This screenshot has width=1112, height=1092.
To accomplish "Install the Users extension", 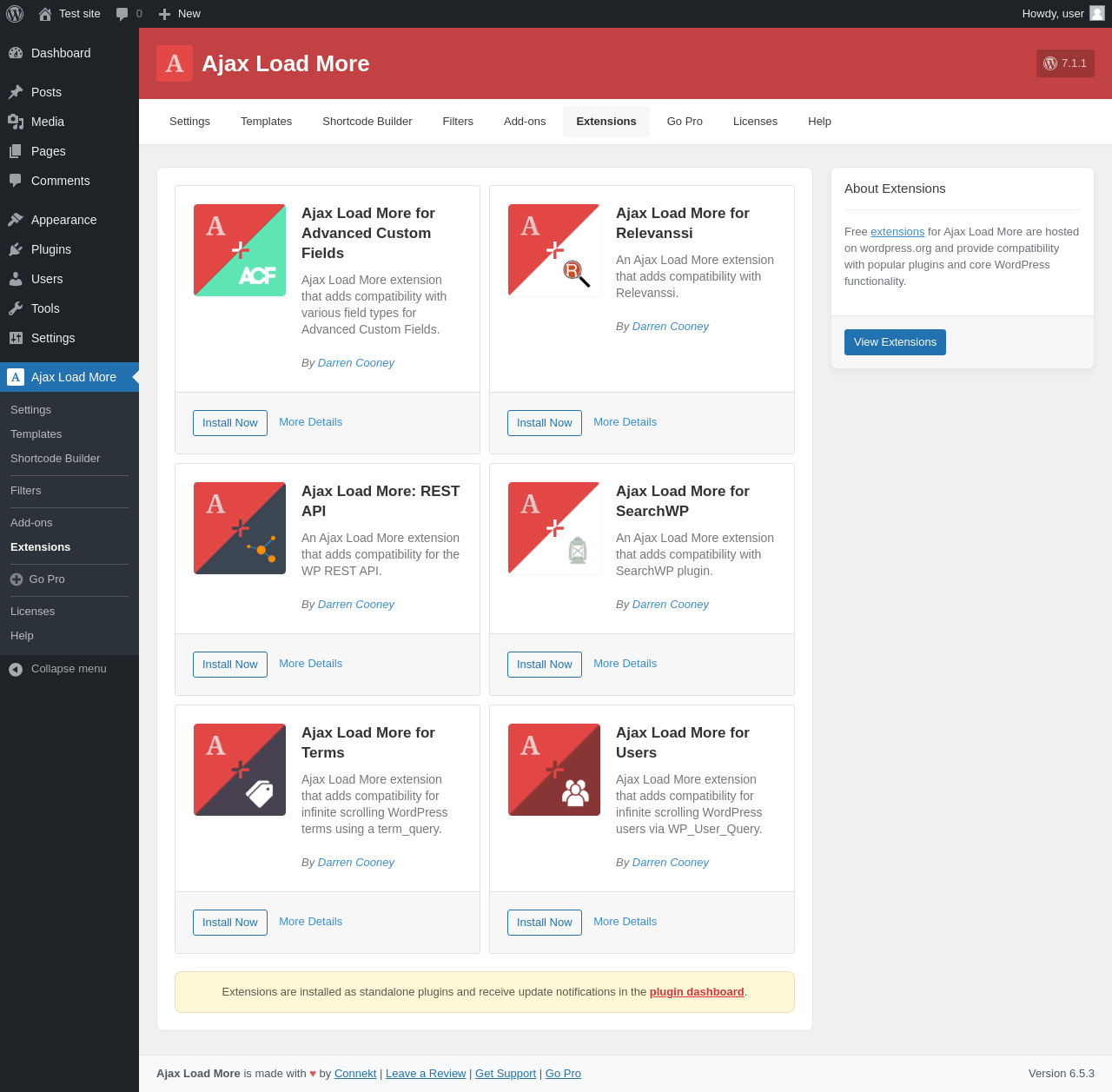I will tap(545, 923).
